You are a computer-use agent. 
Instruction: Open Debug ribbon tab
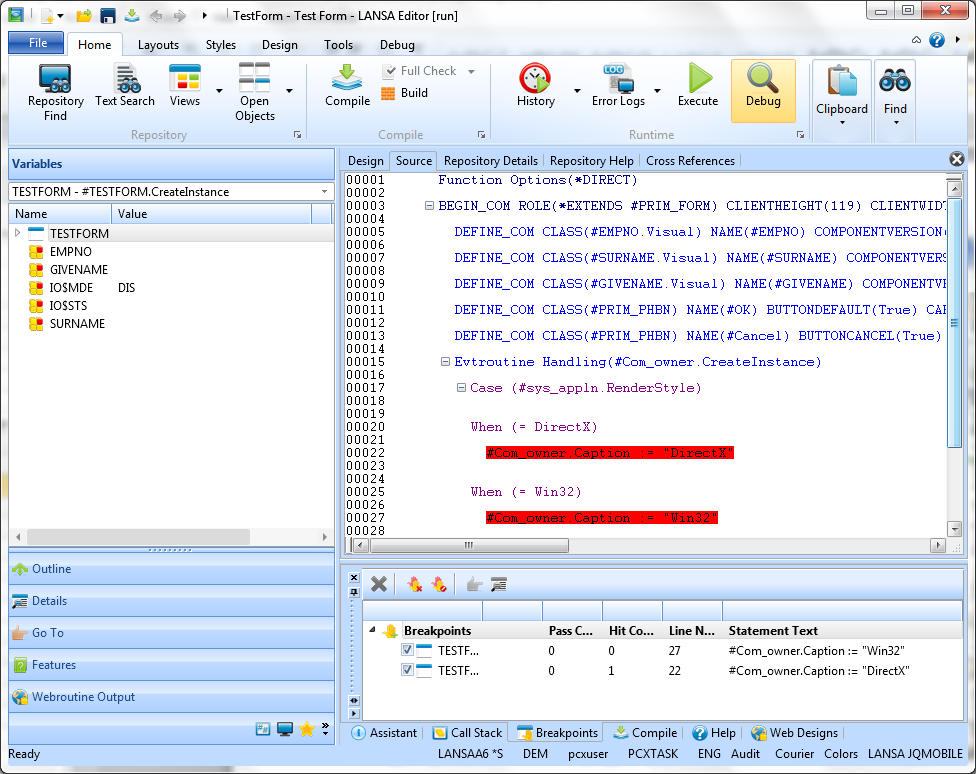[x=397, y=45]
